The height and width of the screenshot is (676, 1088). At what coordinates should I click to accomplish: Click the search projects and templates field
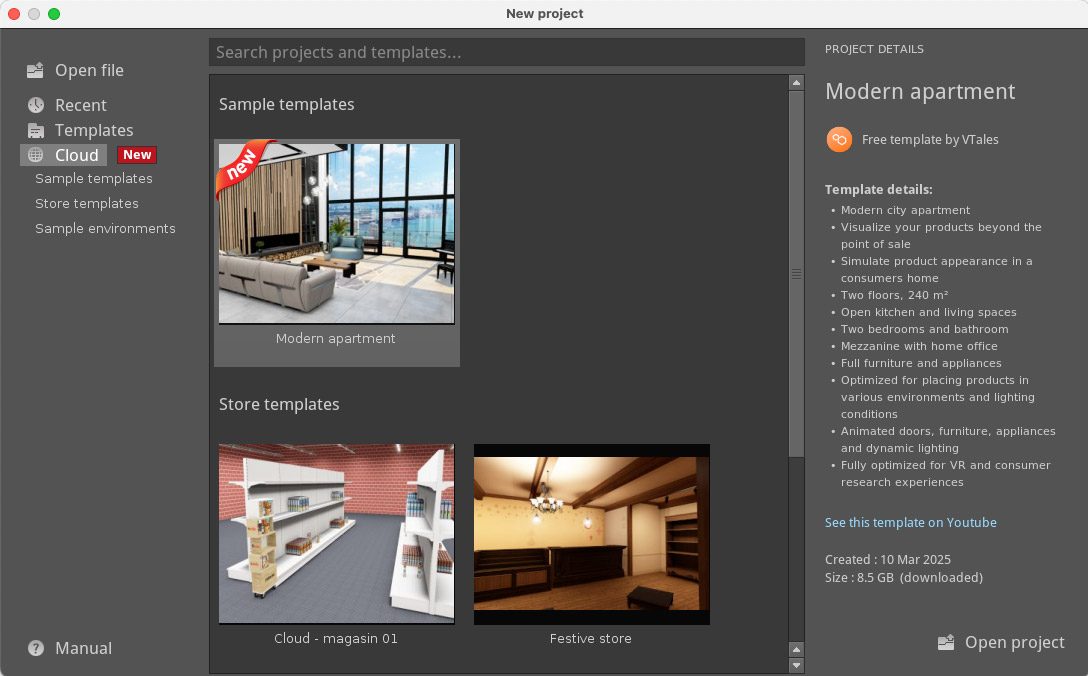[x=506, y=52]
